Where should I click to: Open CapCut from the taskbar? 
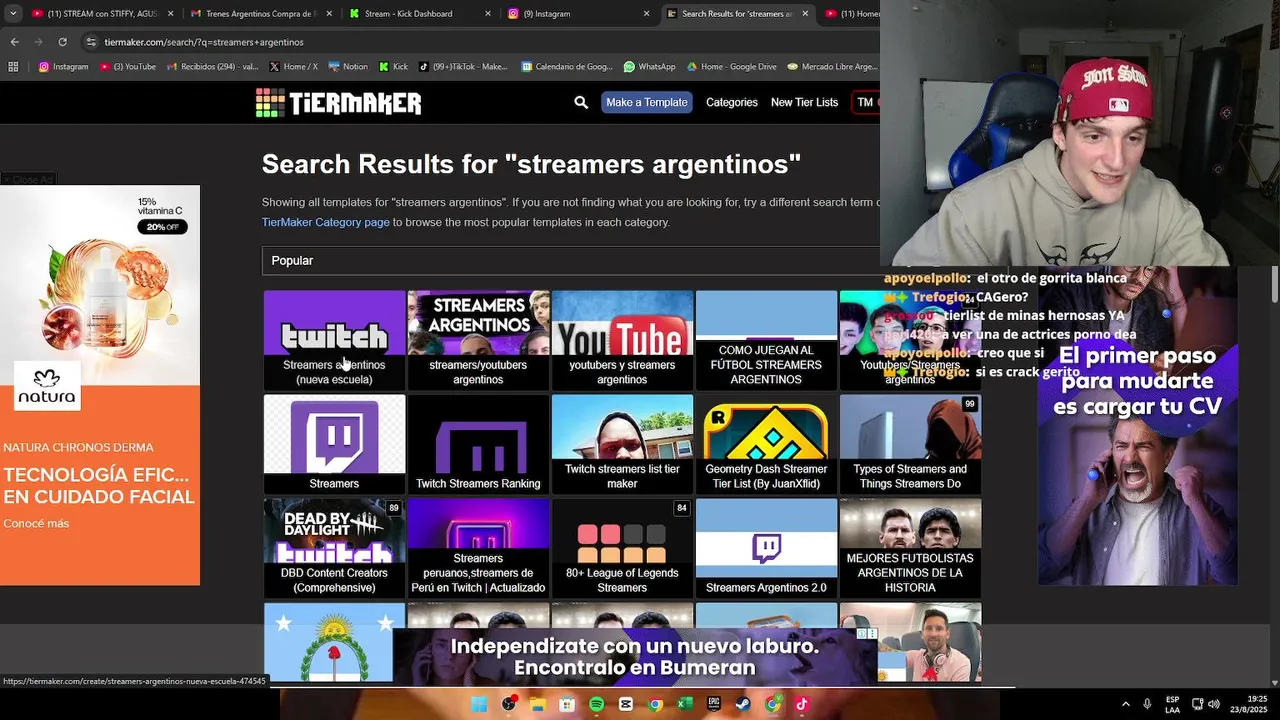click(626, 704)
